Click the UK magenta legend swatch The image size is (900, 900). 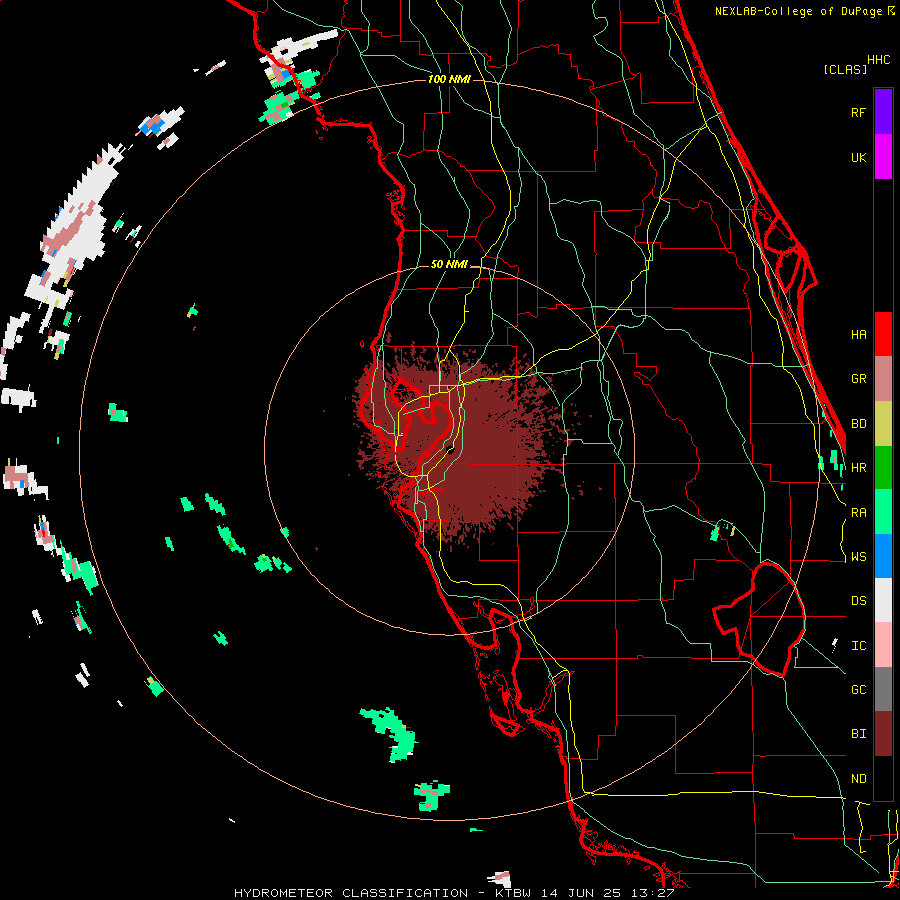coord(883,157)
